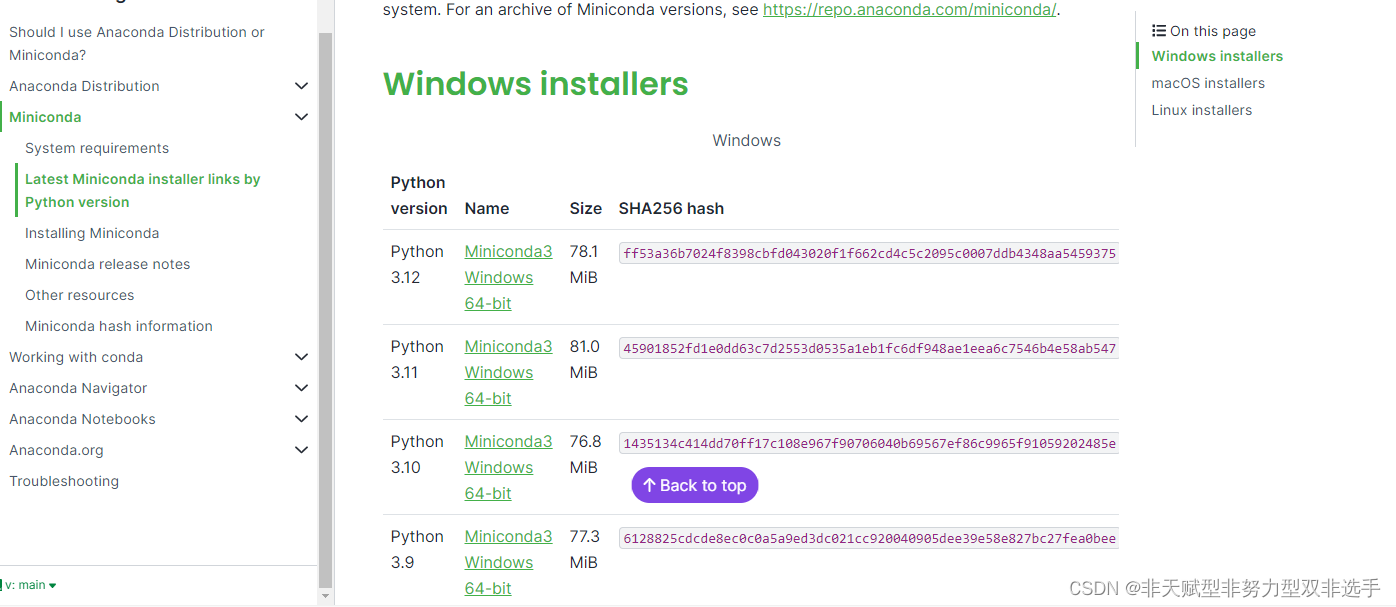
Task: Click the Windows installers heading
Action: pyautogui.click(x=536, y=83)
